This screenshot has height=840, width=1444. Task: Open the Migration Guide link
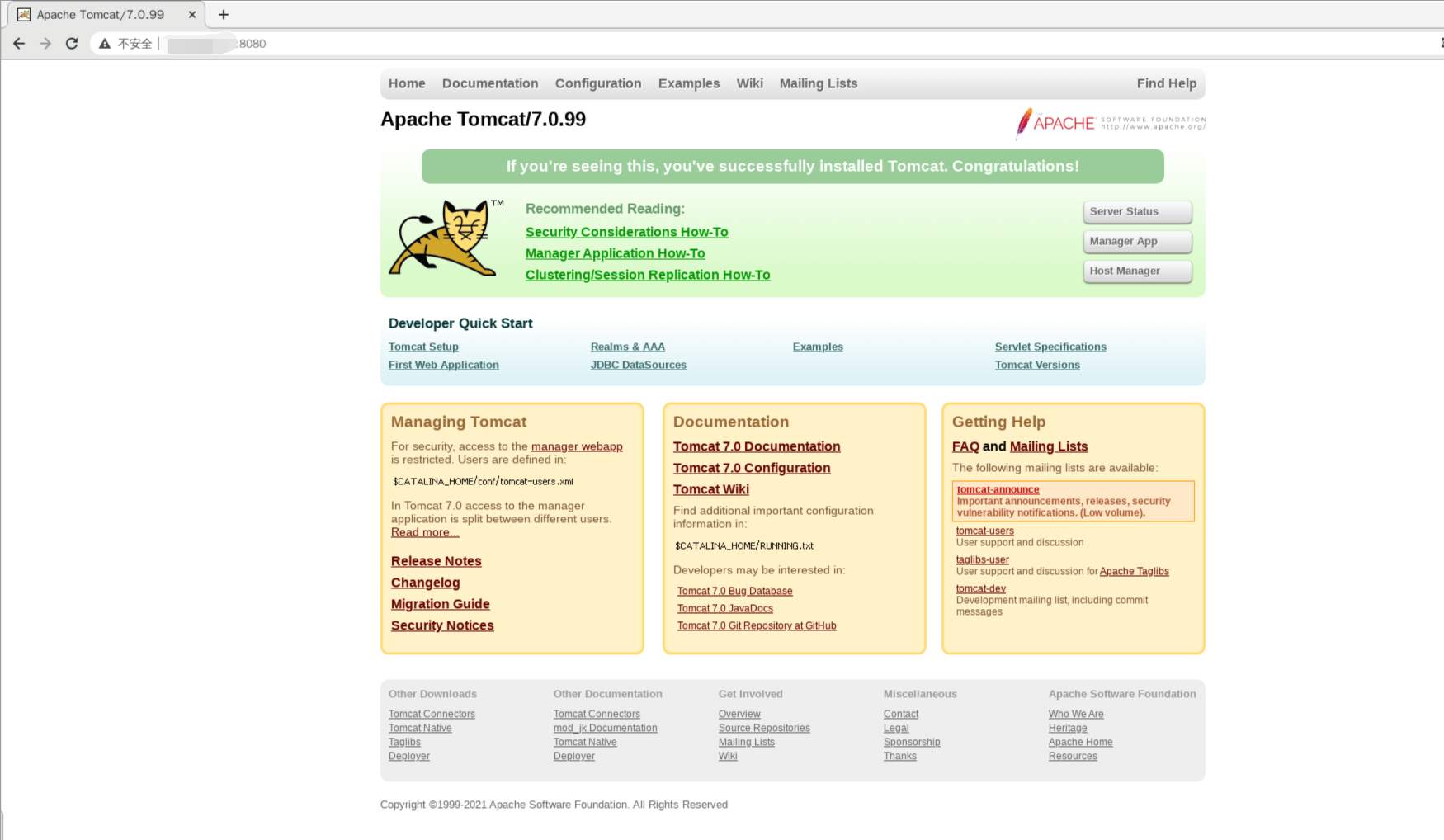tap(441, 604)
